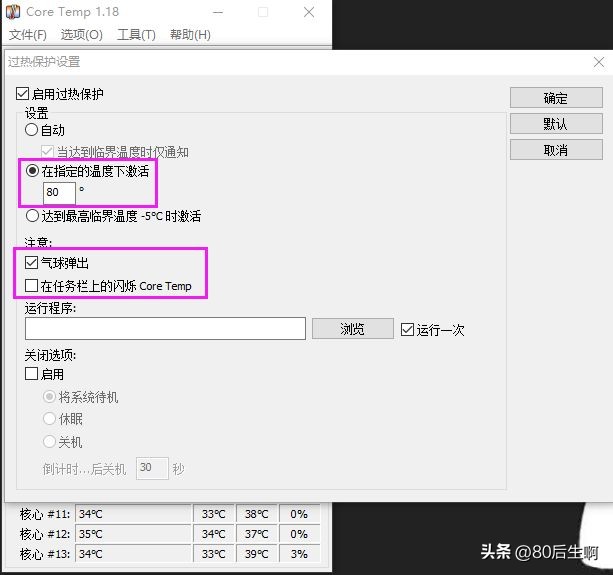Click the 核心 #11 temperature value 34°C
613x575 pixels.
coord(133,514)
